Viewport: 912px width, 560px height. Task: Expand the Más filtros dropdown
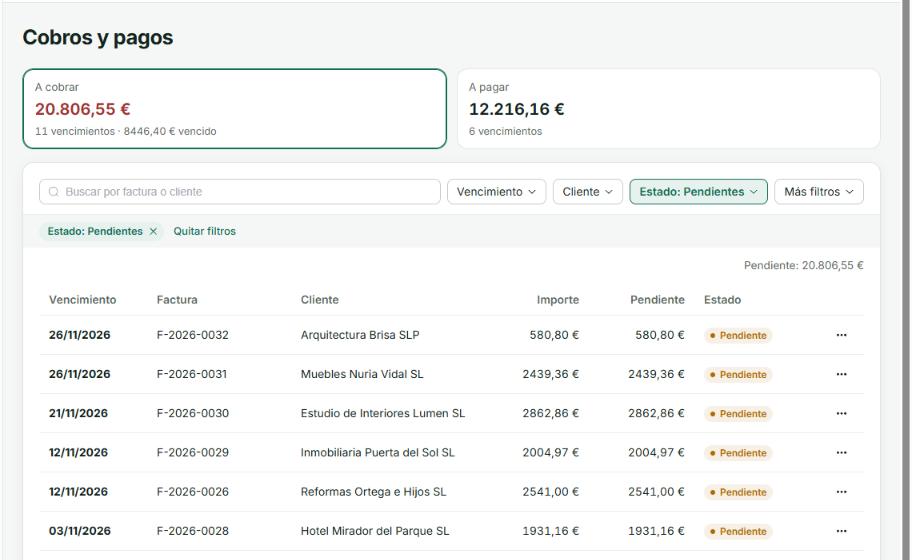point(818,192)
